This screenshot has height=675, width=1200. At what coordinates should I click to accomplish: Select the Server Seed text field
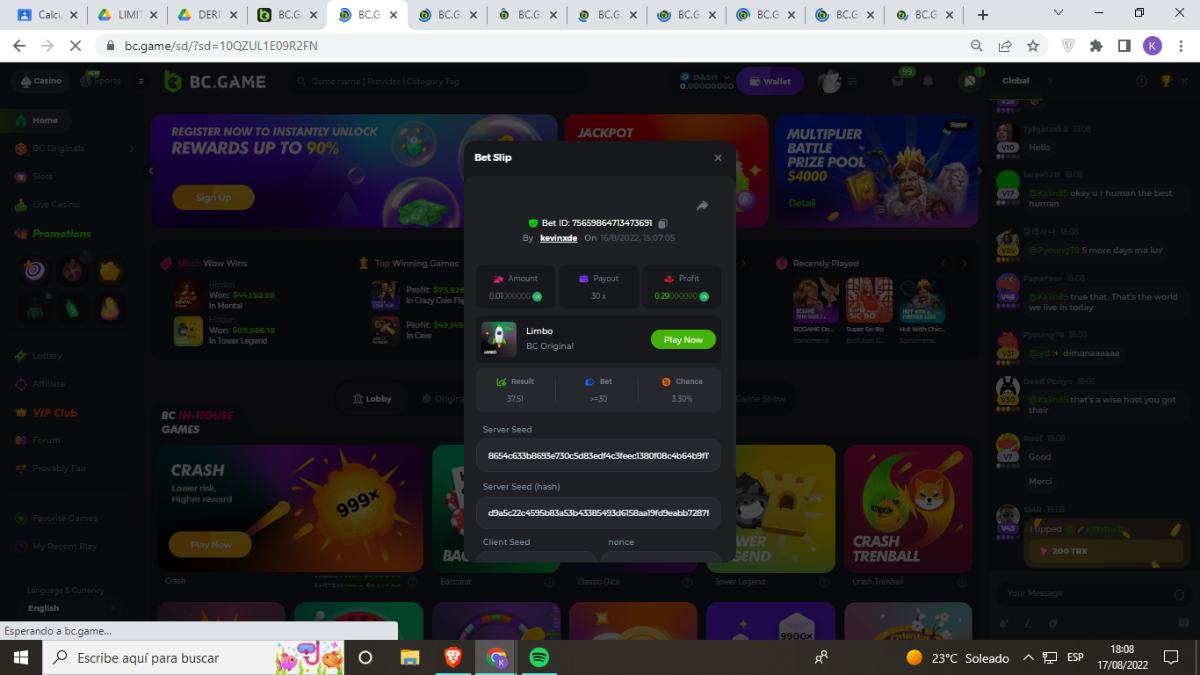598,455
